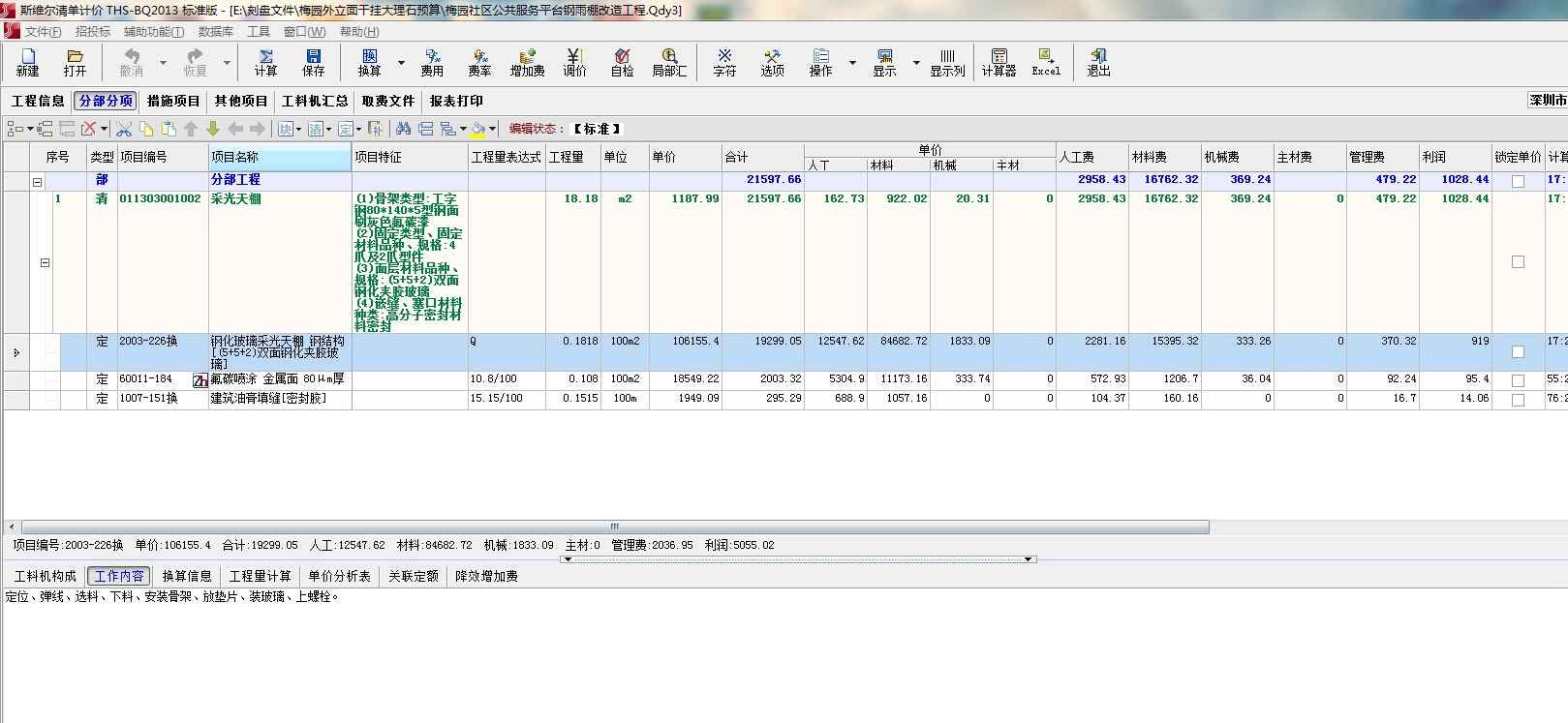Toggle 锁定单价 checkbox for 2003-226换 row
The width and height of the screenshot is (1568, 723).
click(x=1518, y=352)
